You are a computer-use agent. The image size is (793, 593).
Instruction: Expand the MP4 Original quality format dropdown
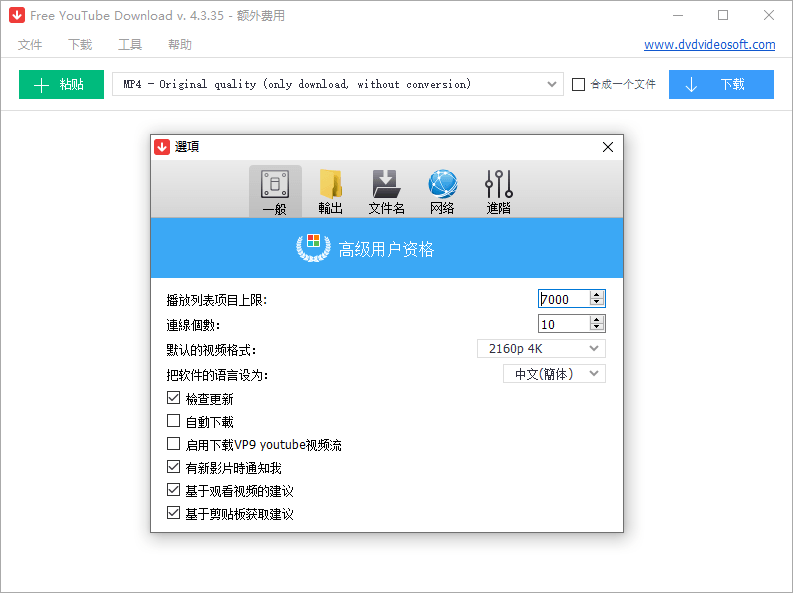pyautogui.click(x=338, y=85)
